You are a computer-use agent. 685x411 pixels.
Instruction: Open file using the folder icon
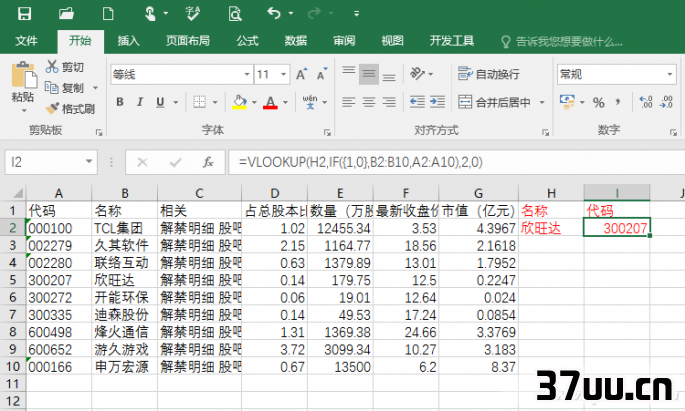66,14
